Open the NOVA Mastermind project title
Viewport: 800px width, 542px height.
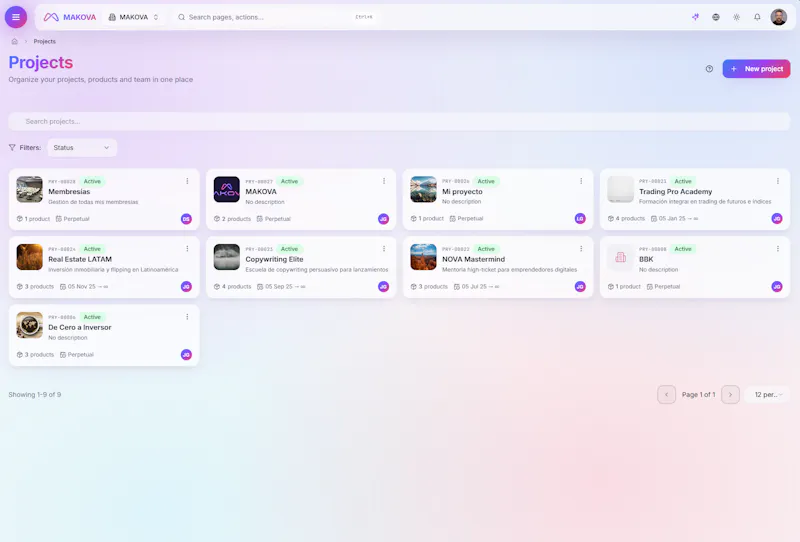tap(473, 260)
